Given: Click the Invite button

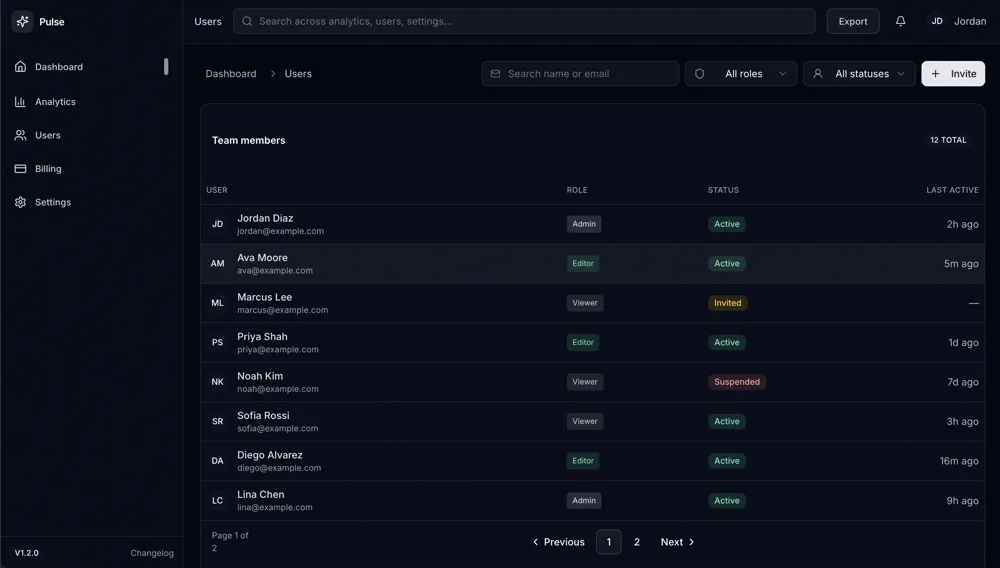Looking at the screenshot, I should click(953, 74).
